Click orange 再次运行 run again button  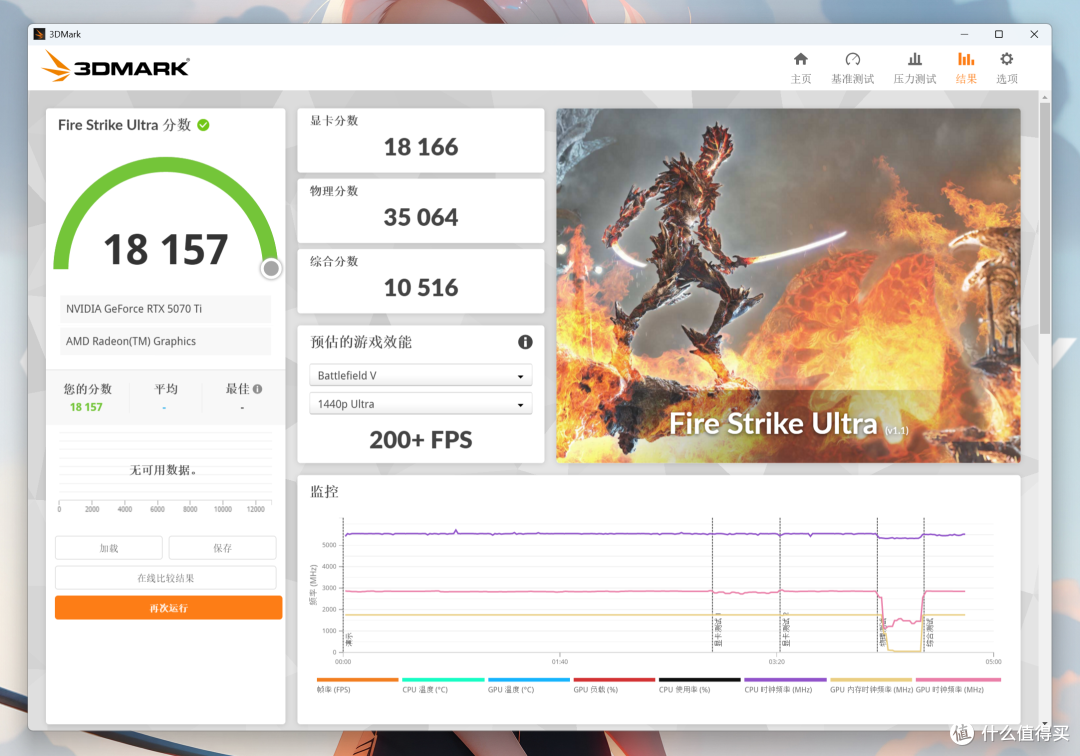point(169,608)
